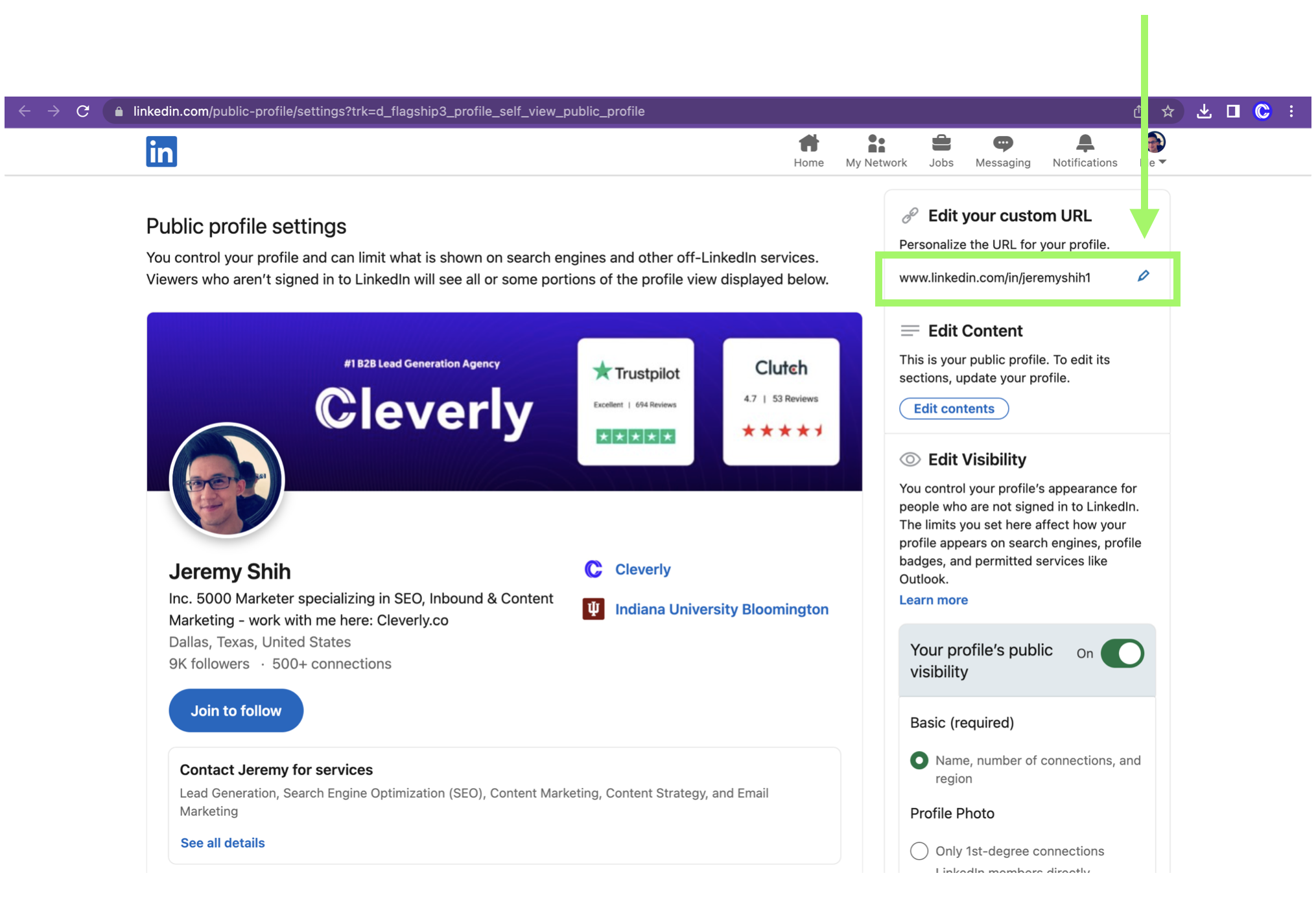
Task: Expand the Me dropdown arrow
Action: click(x=1162, y=162)
